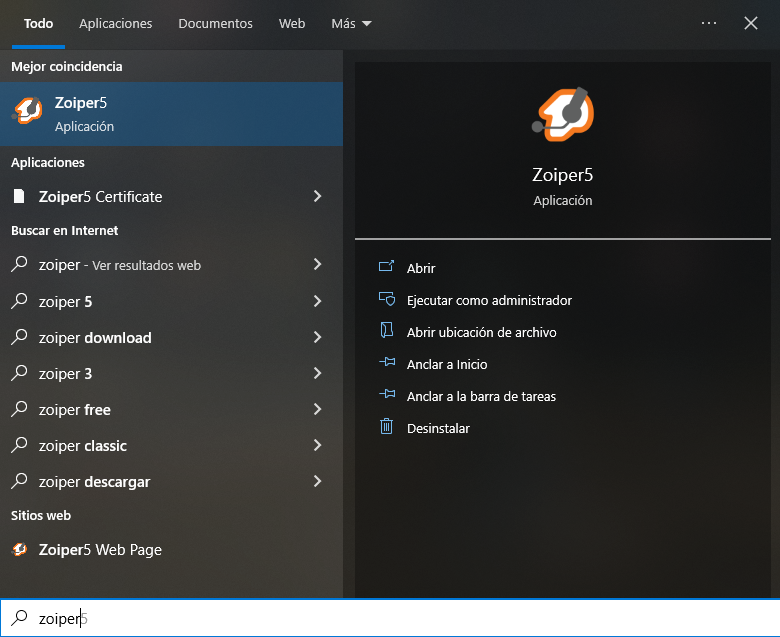
Task: Open the Zoiper5 best match result
Action: (171, 114)
